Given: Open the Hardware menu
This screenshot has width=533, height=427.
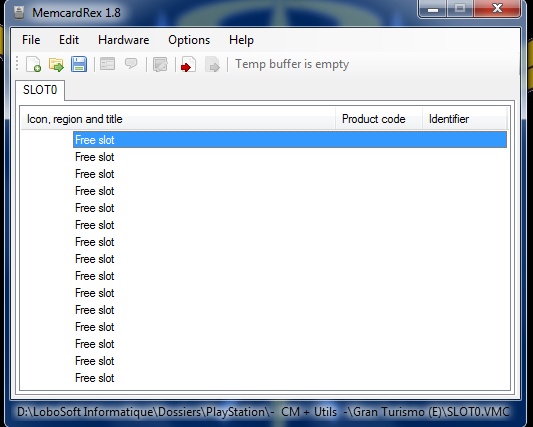Looking at the screenshot, I should coord(124,40).
